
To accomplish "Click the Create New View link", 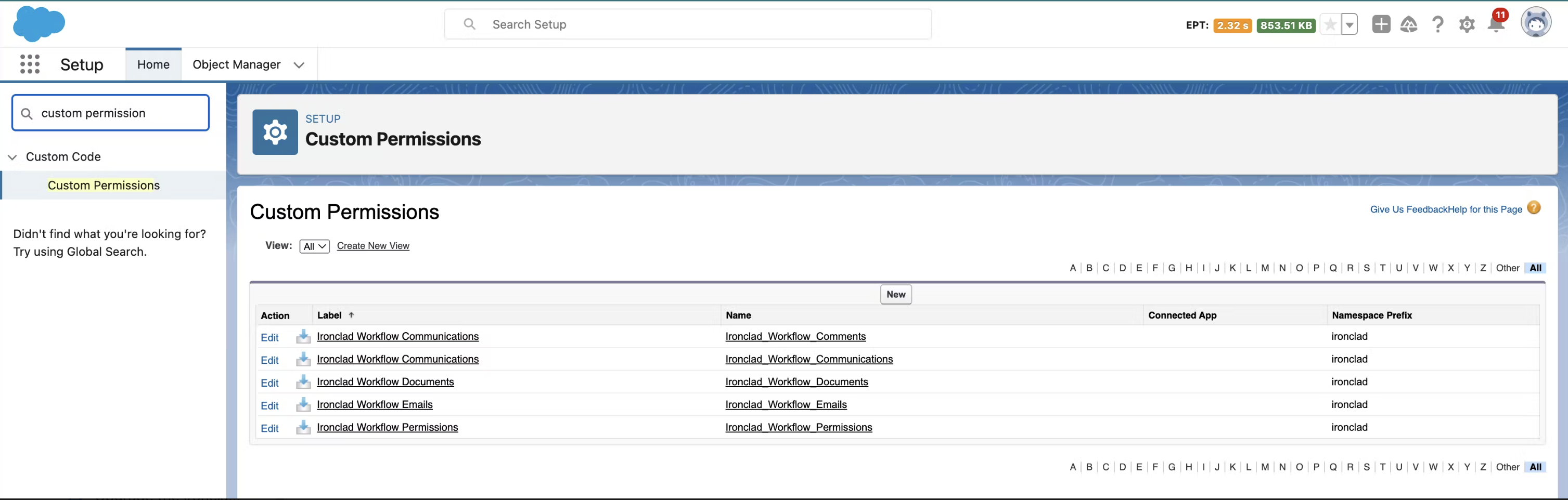I will click(373, 246).
